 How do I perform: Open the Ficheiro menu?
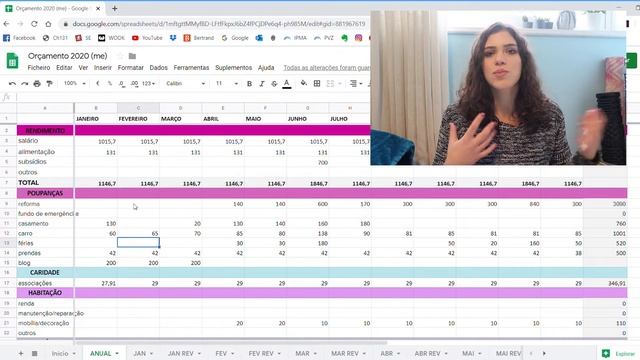(39, 68)
